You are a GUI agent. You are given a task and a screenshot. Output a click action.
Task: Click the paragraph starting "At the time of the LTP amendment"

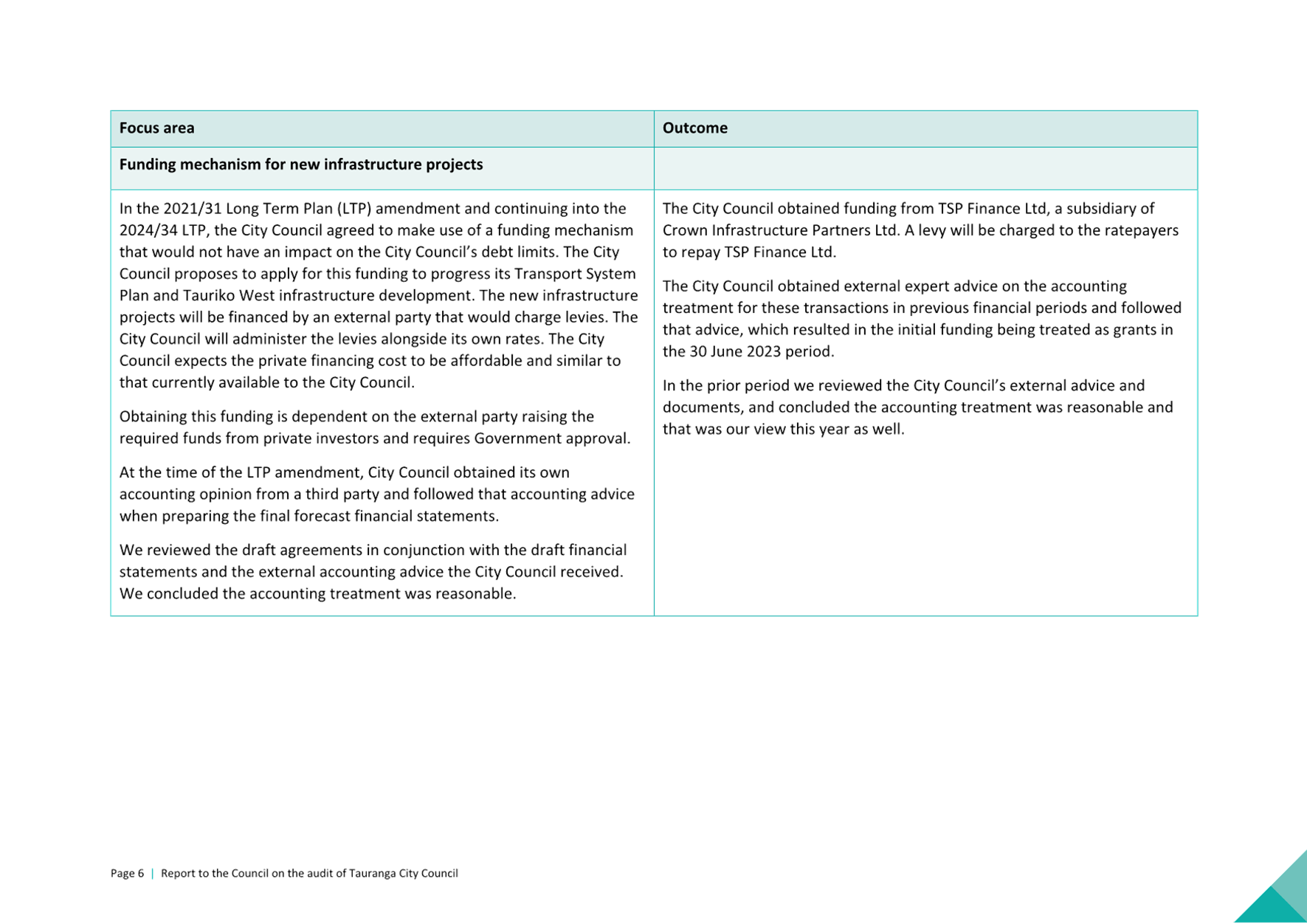click(x=376, y=494)
